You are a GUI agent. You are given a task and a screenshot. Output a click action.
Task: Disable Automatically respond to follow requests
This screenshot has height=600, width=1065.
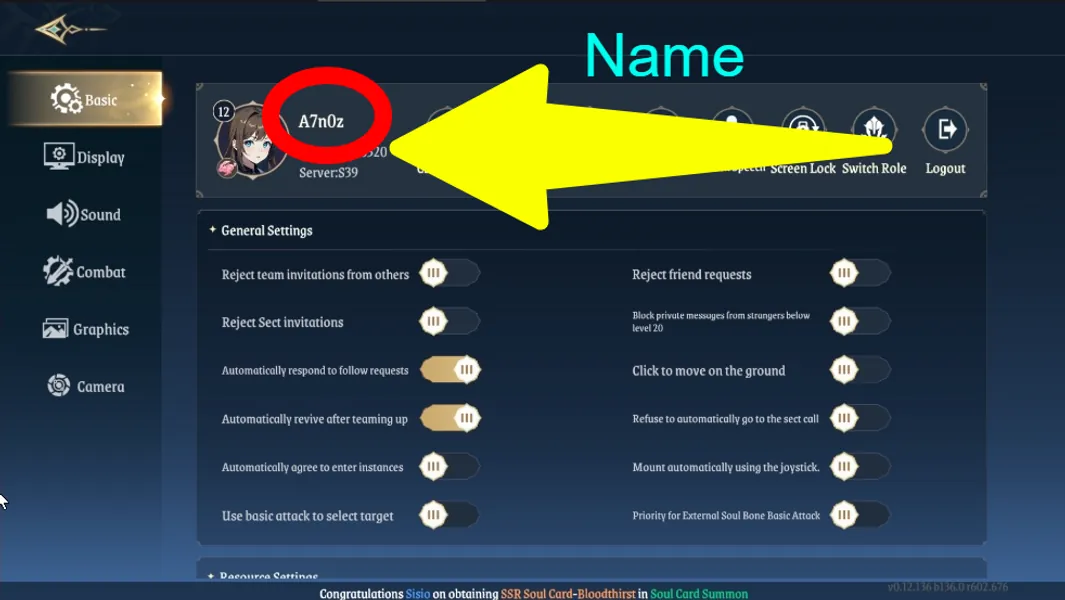click(450, 370)
